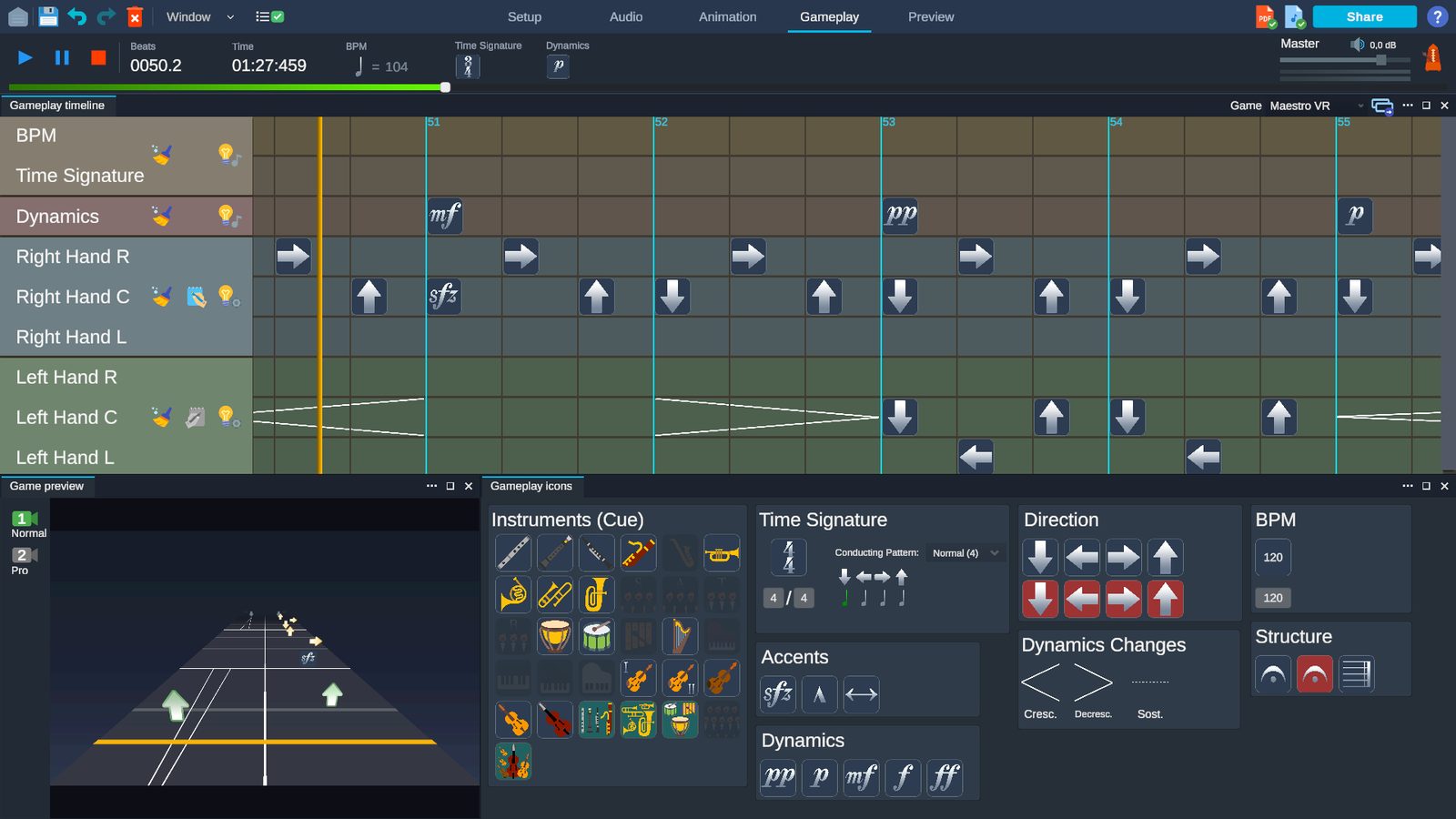This screenshot has width=1456, height=819.
Task: Select the French horn instrument cue icon
Action: 513,594
